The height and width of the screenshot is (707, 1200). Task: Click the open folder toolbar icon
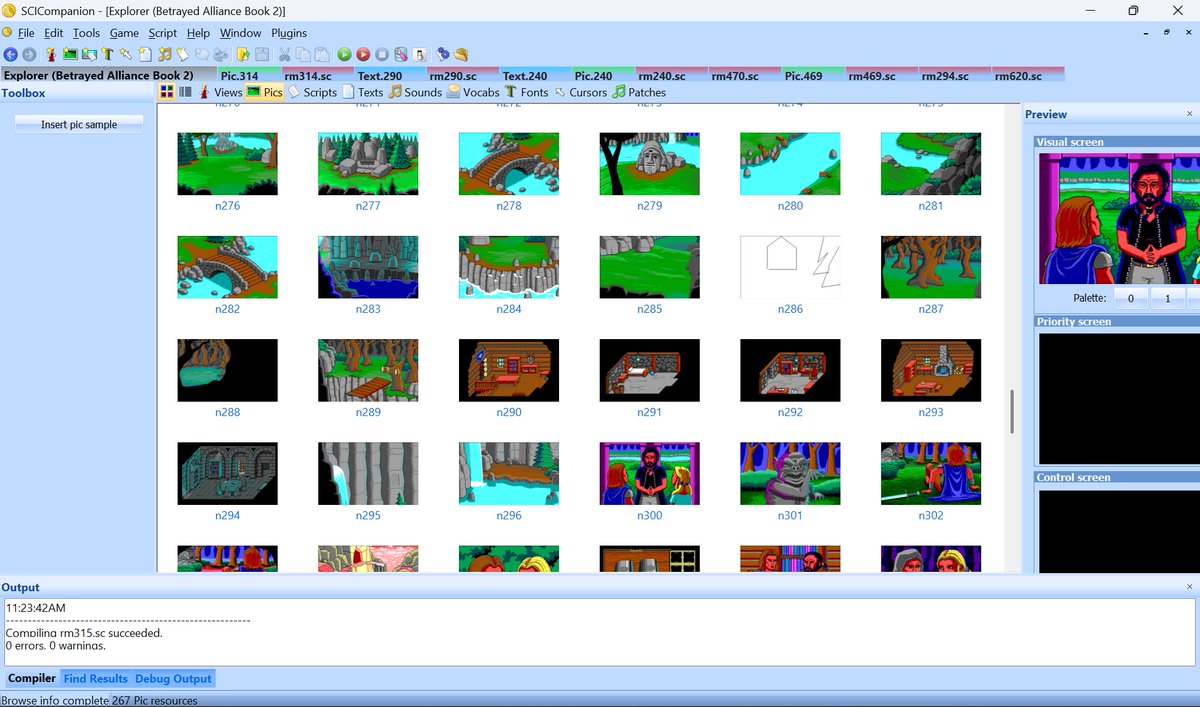pos(241,54)
